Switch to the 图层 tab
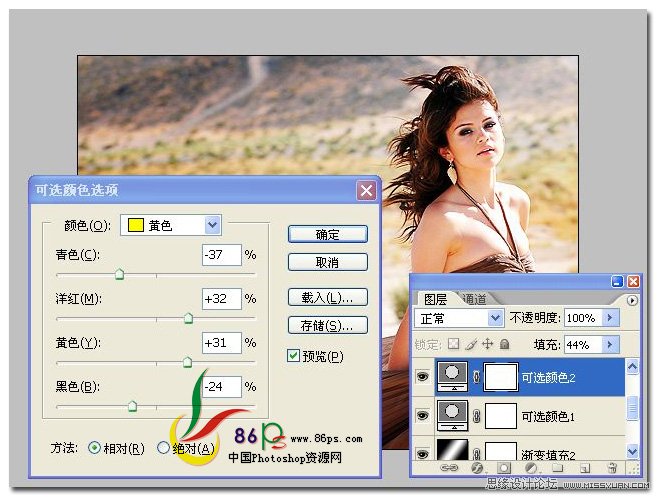This screenshot has height=500, width=660. click(x=436, y=299)
